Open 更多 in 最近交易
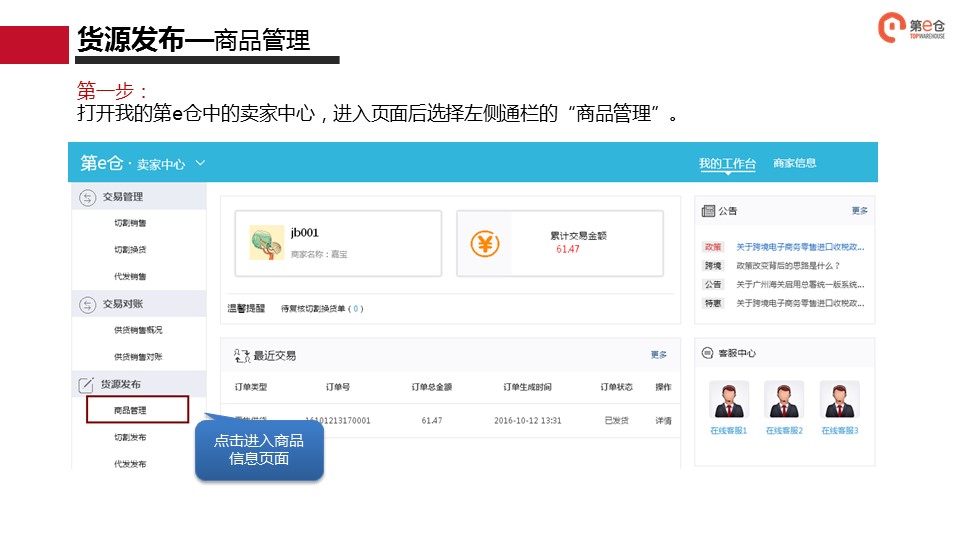Image resolution: width=960 pixels, height=540 pixels. pos(659,354)
